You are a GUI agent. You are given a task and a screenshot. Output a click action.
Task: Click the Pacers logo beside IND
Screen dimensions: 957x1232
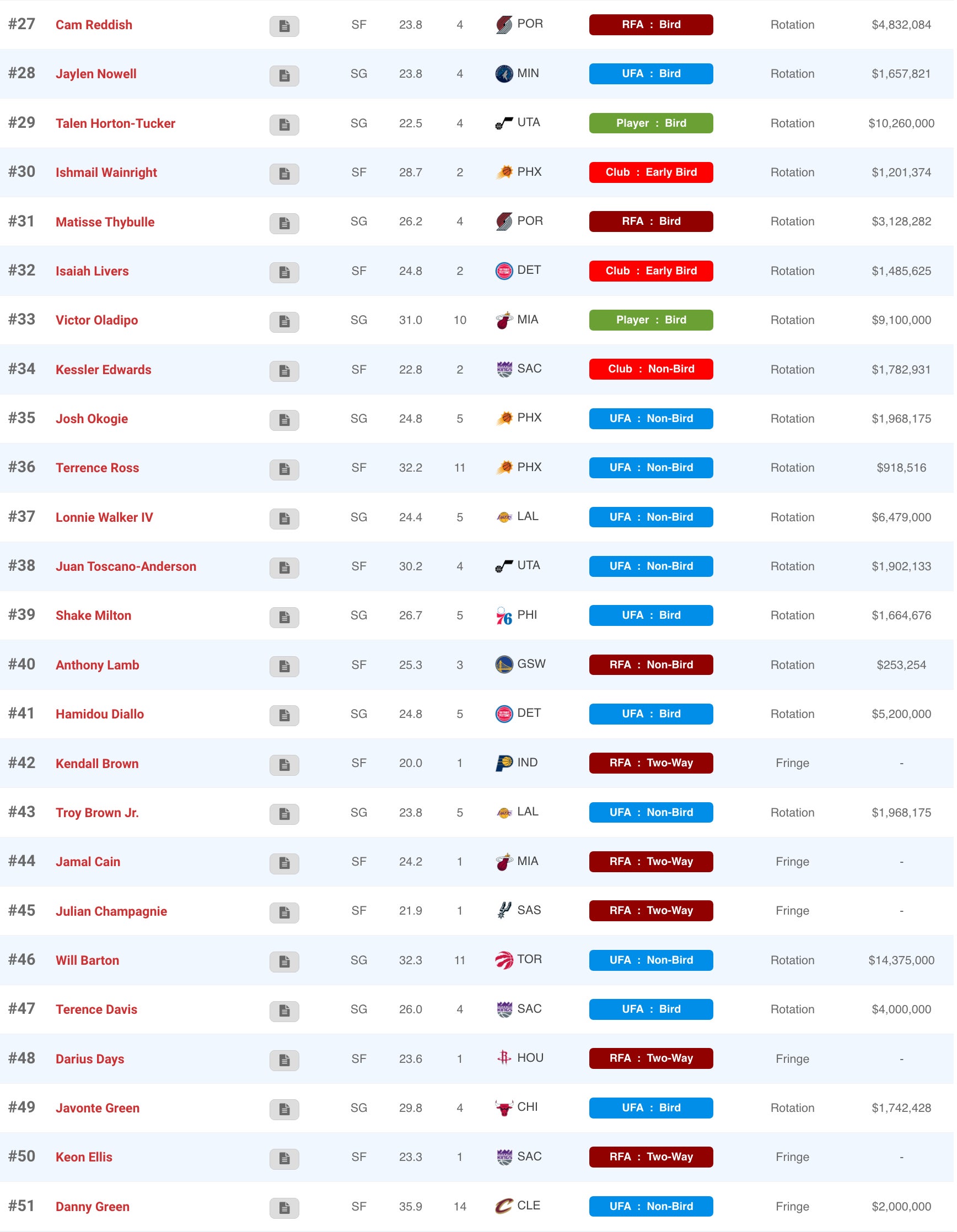pos(504,764)
